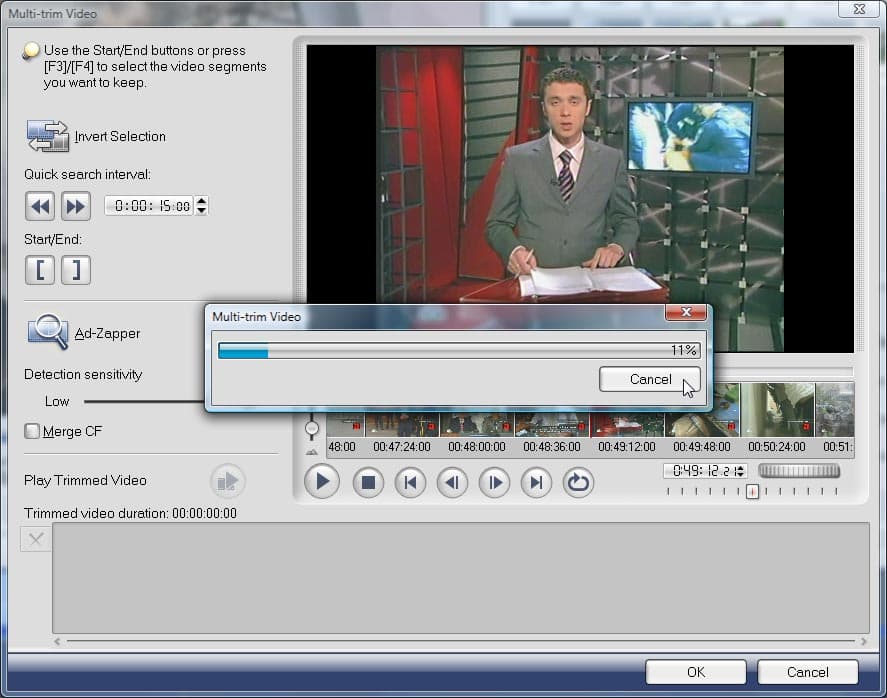Select the thumbnail at 00:47:24:00
Viewport: 887px width, 698px height.
click(x=402, y=424)
